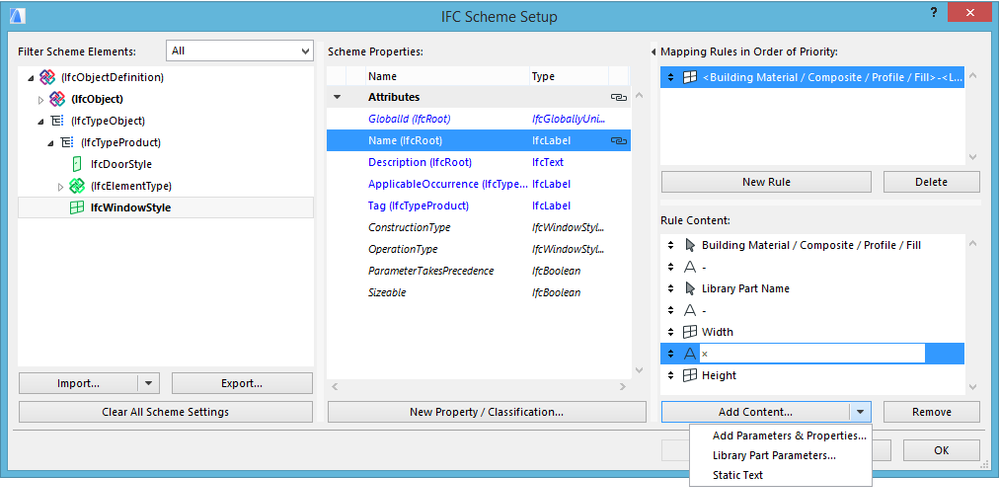Click the IfcObject node icon
999x487 pixels.
(x=57, y=99)
